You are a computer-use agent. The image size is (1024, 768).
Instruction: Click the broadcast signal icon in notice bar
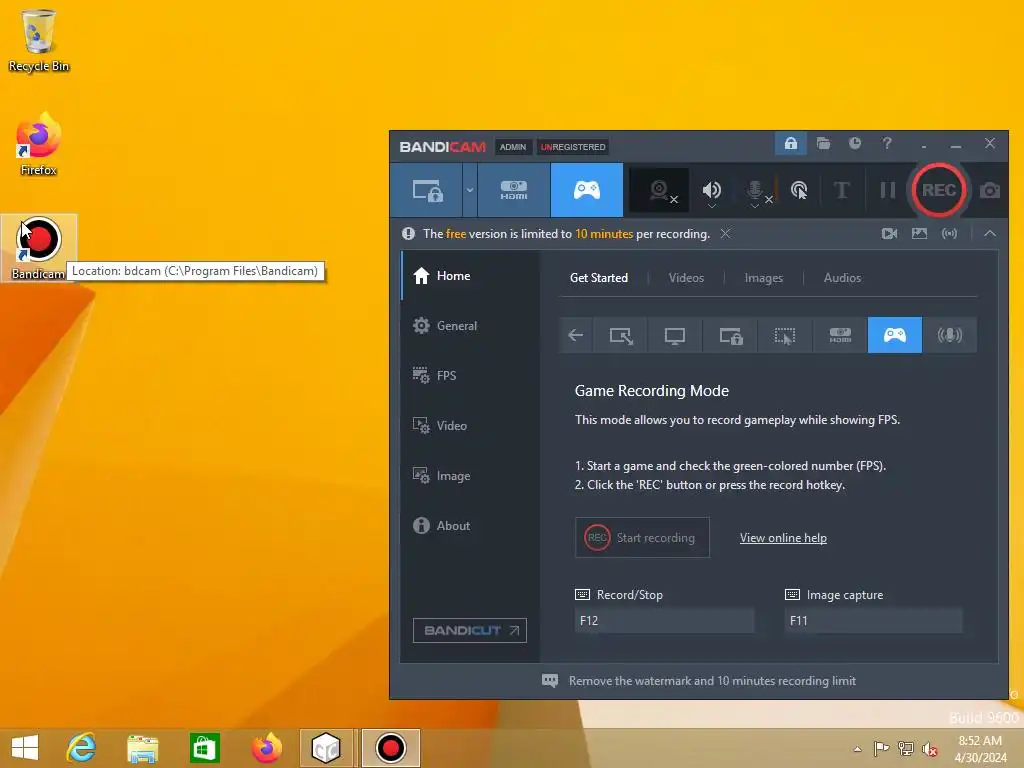pyautogui.click(x=950, y=234)
